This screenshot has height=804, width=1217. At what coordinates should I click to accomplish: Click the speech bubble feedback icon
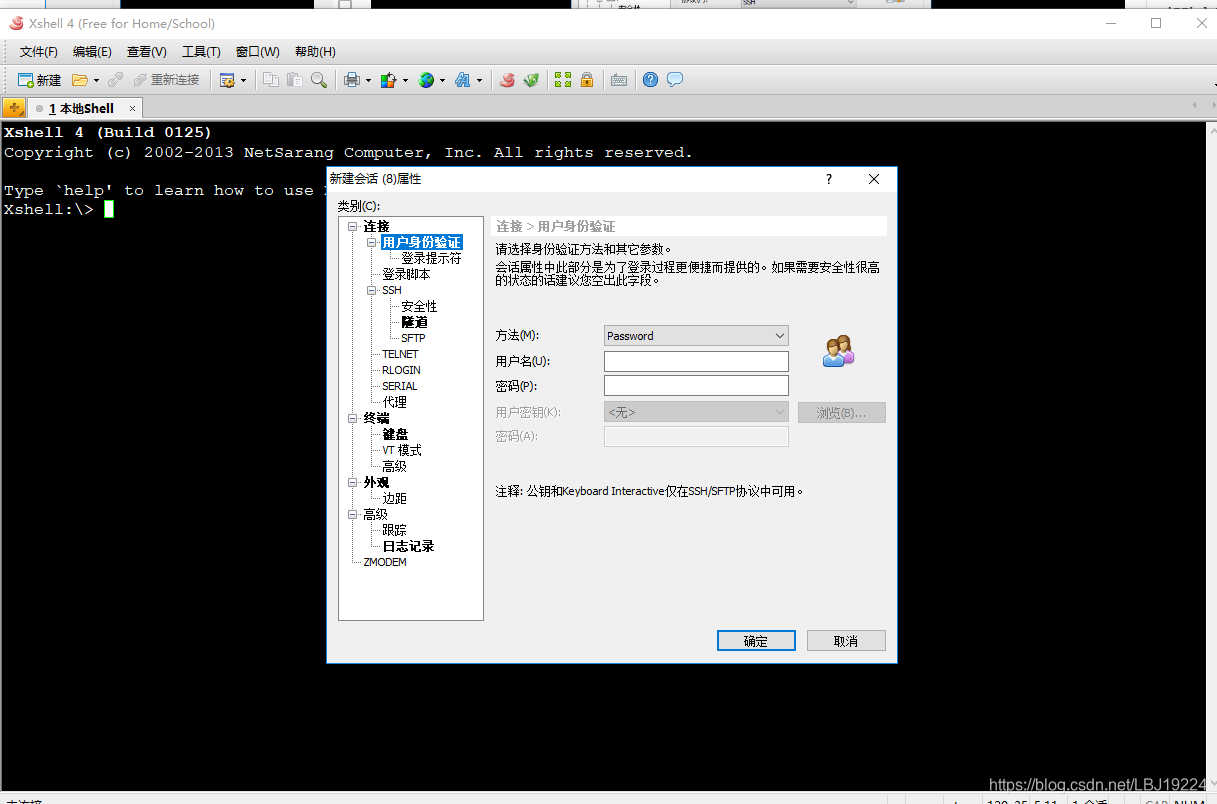tap(675, 80)
